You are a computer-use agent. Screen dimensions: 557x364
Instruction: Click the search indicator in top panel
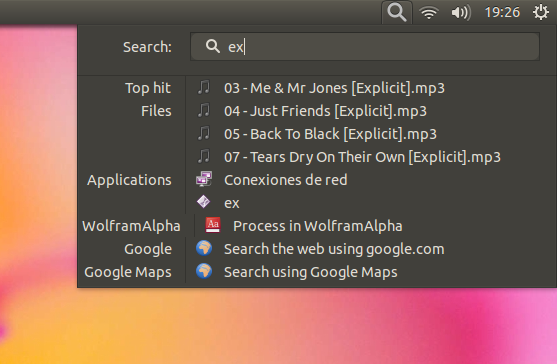pyautogui.click(x=397, y=12)
